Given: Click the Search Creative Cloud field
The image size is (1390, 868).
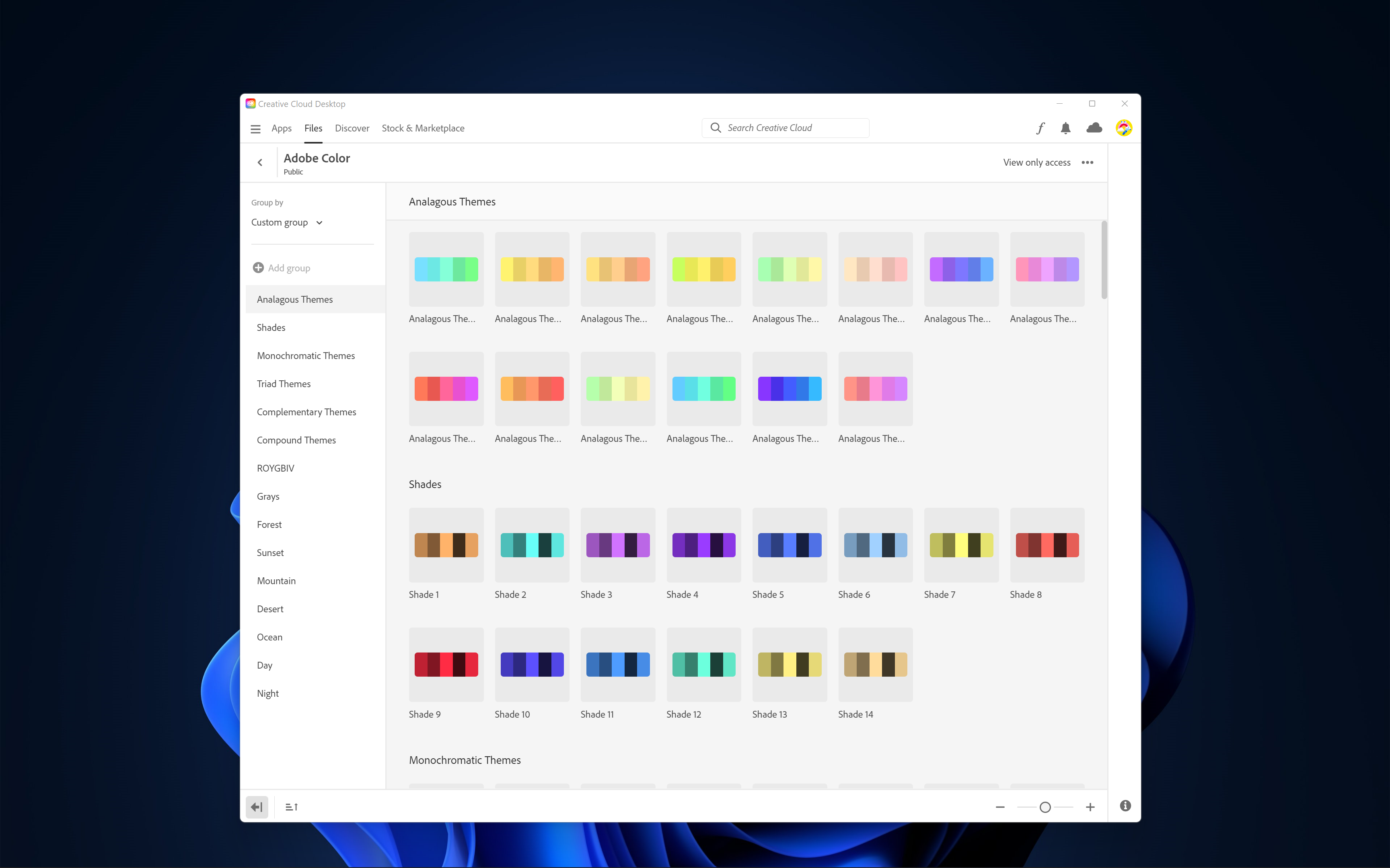Looking at the screenshot, I should [785, 127].
